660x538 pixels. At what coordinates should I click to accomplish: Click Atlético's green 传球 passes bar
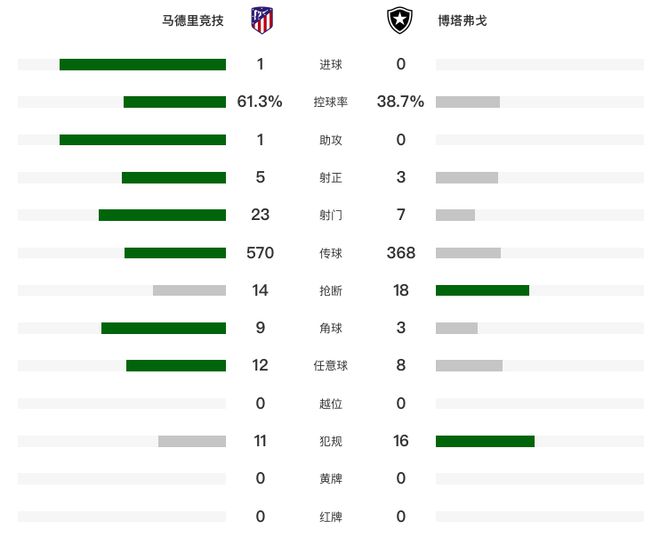[175, 253]
